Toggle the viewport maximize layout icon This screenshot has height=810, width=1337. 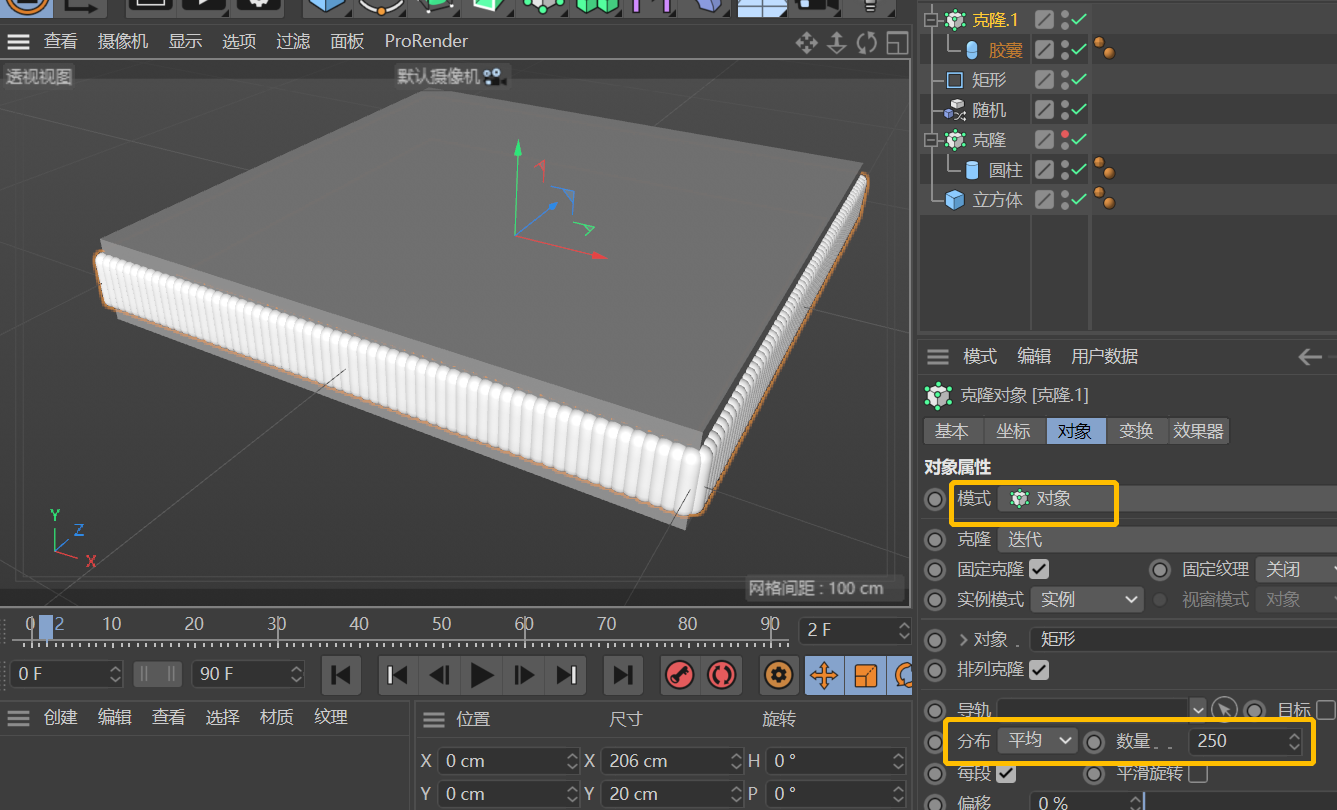click(x=897, y=43)
